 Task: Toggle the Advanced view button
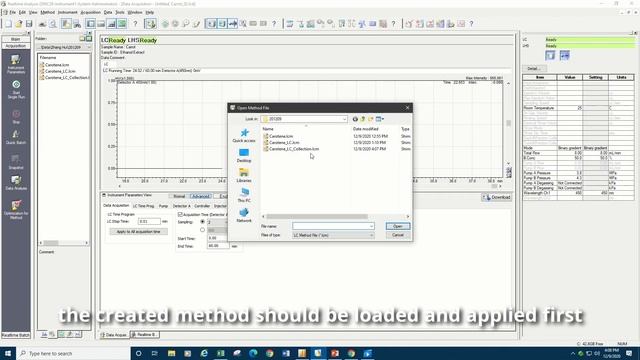(200, 196)
